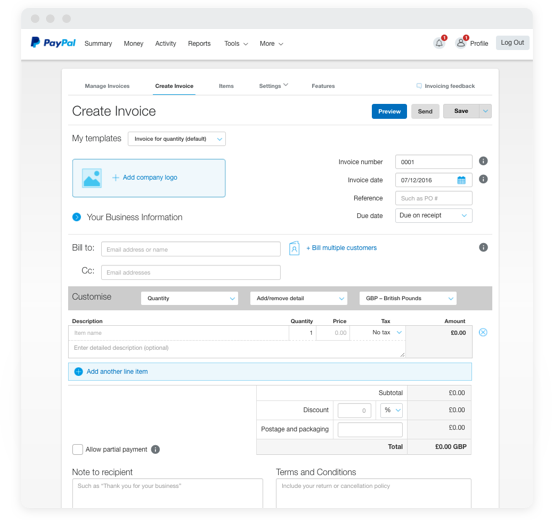Open the GBP British Pounds currency dropdown
This screenshot has height=520, width=552.
point(408,299)
